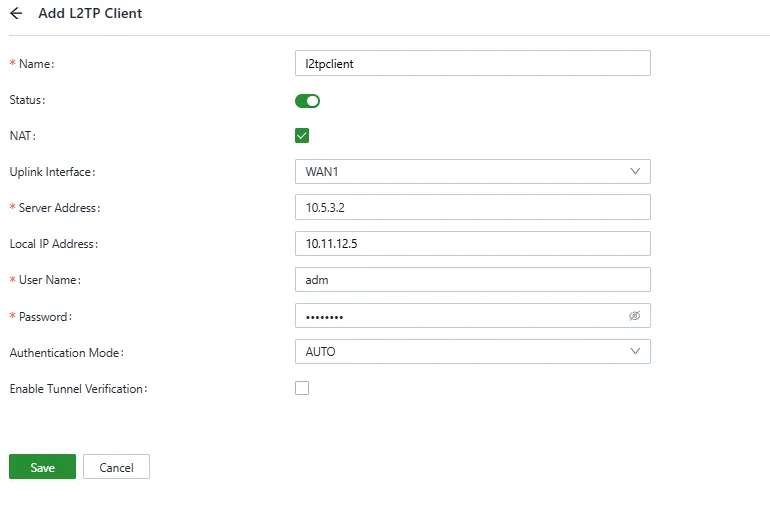Open the Authentication Mode AUTO dropdown
The height and width of the screenshot is (509, 770).
(x=473, y=351)
